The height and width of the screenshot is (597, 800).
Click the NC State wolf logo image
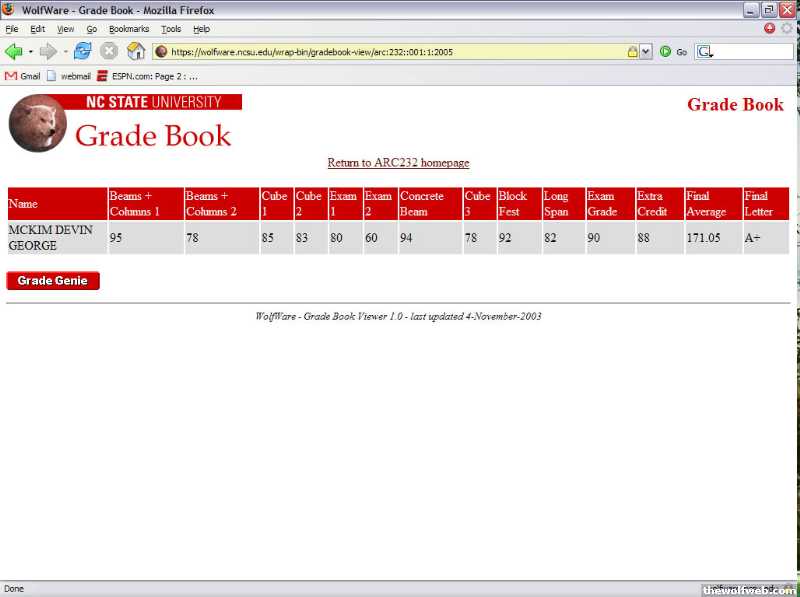(x=38, y=124)
